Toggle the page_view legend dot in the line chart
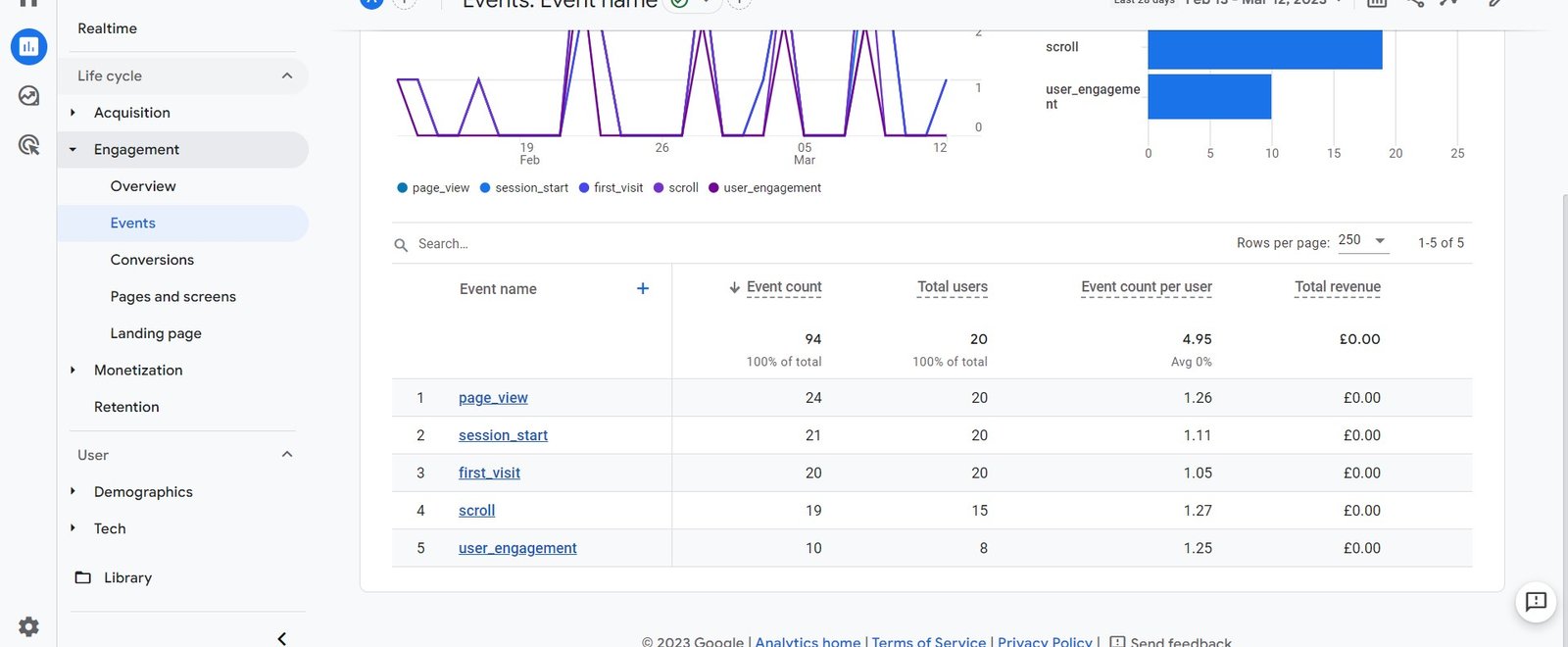This screenshot has width=1568, height=647. (x=402, y=187)
